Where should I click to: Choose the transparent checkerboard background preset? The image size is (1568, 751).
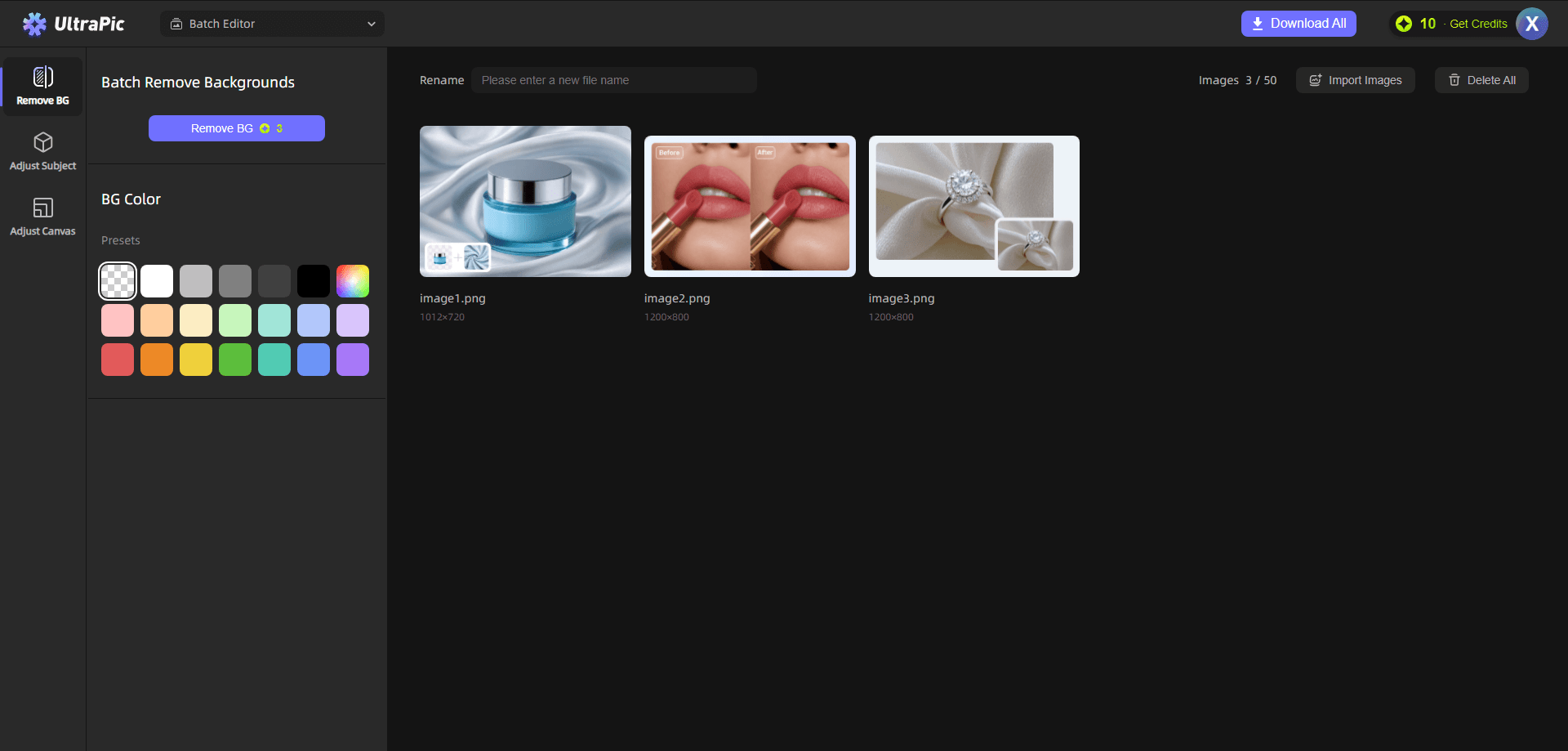point(118,281)
